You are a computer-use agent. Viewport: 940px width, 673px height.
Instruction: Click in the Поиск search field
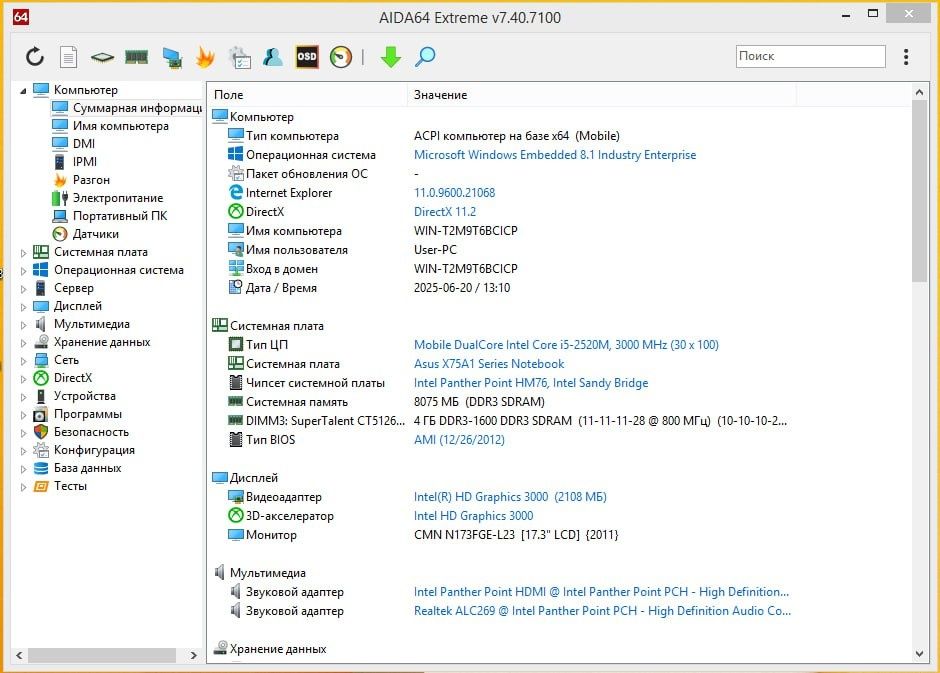(811, 56)
